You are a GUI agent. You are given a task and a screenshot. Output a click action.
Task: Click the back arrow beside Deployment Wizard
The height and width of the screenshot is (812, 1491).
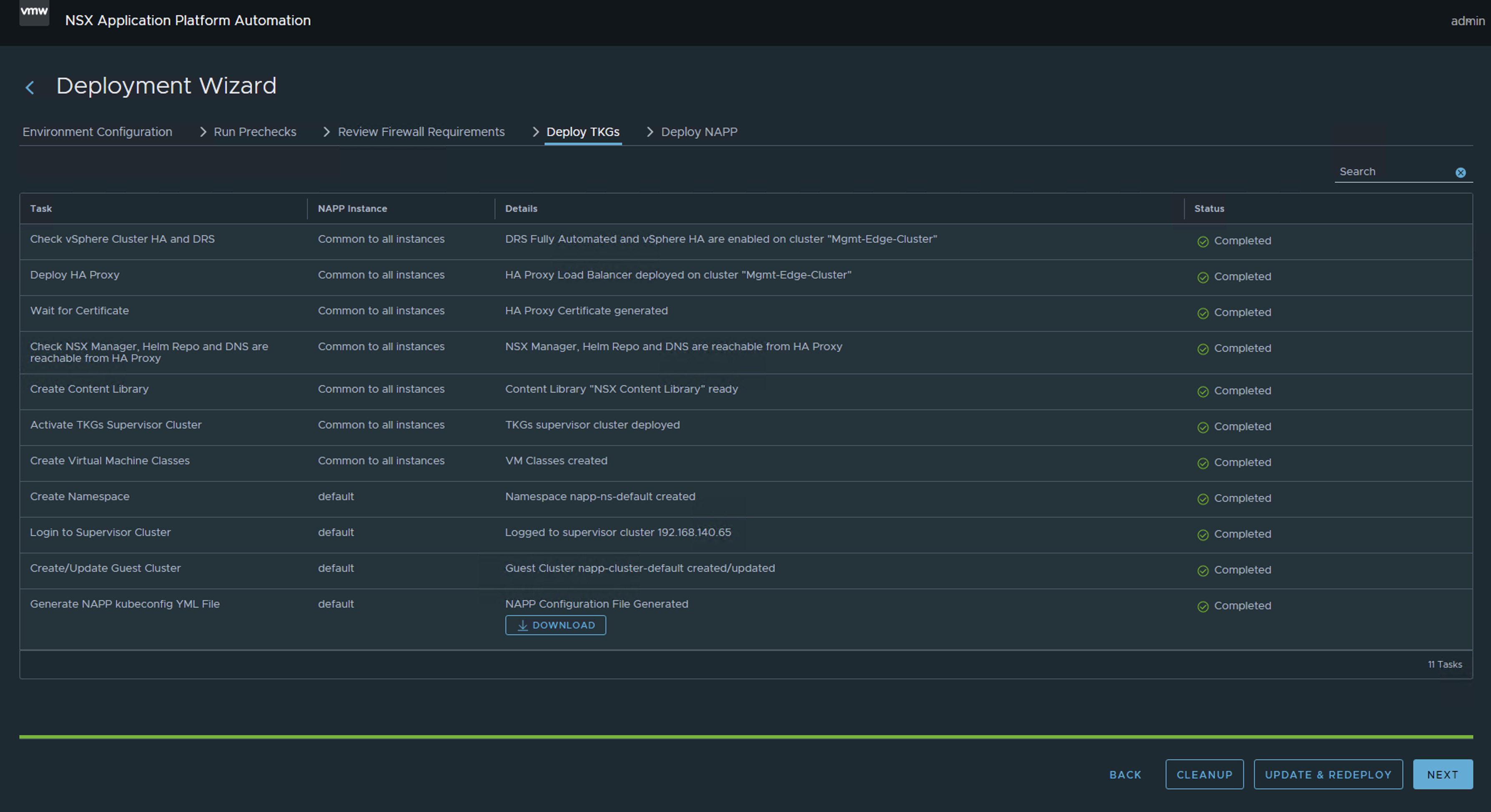pyautogui.click(x=30, y=88)
